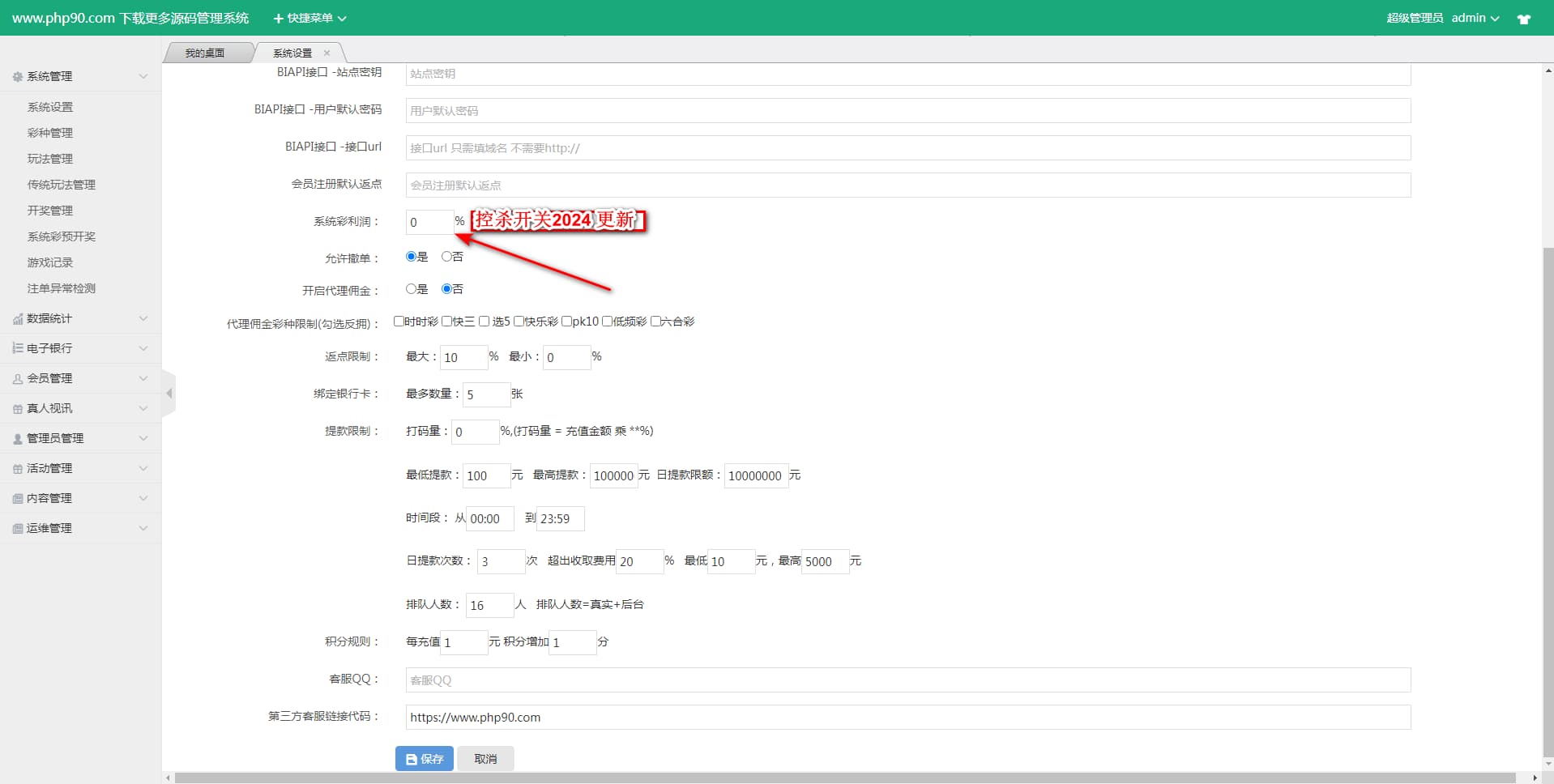
Task: Tick the 六合彩 checkbox
Action: (655, 322)
